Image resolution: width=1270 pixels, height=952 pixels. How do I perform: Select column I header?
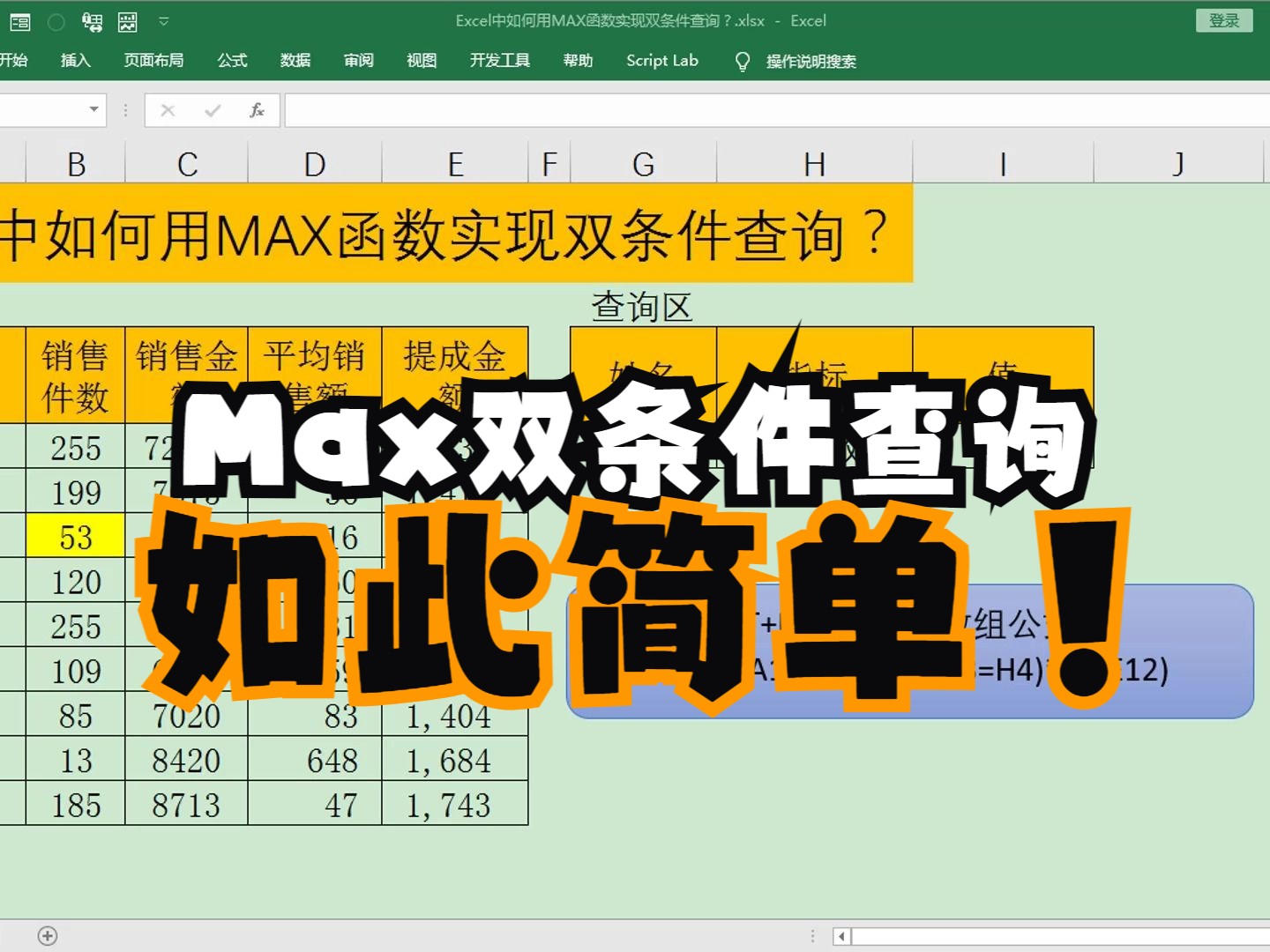click(1003, 164)
